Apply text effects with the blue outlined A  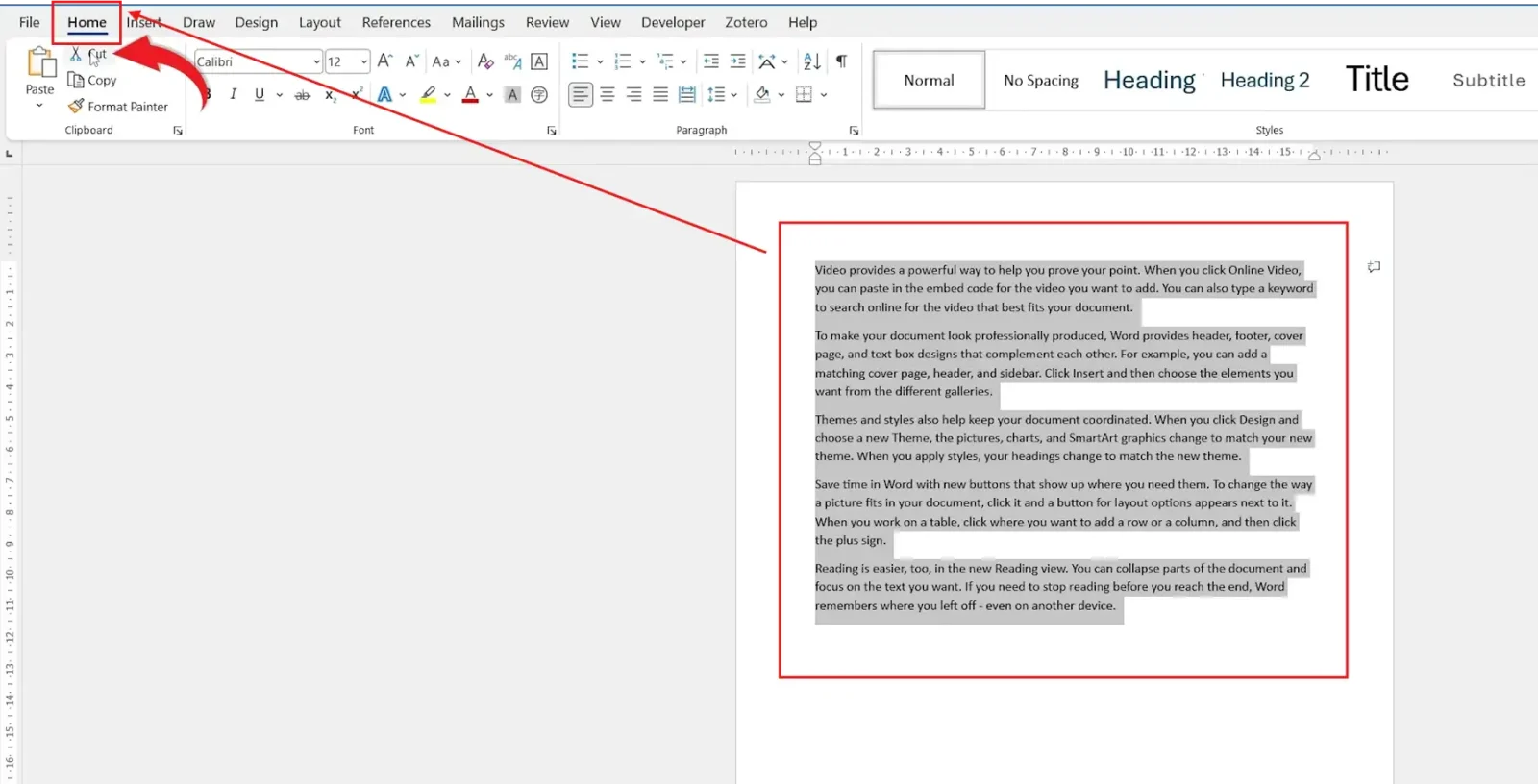click(x=384, y=94)
